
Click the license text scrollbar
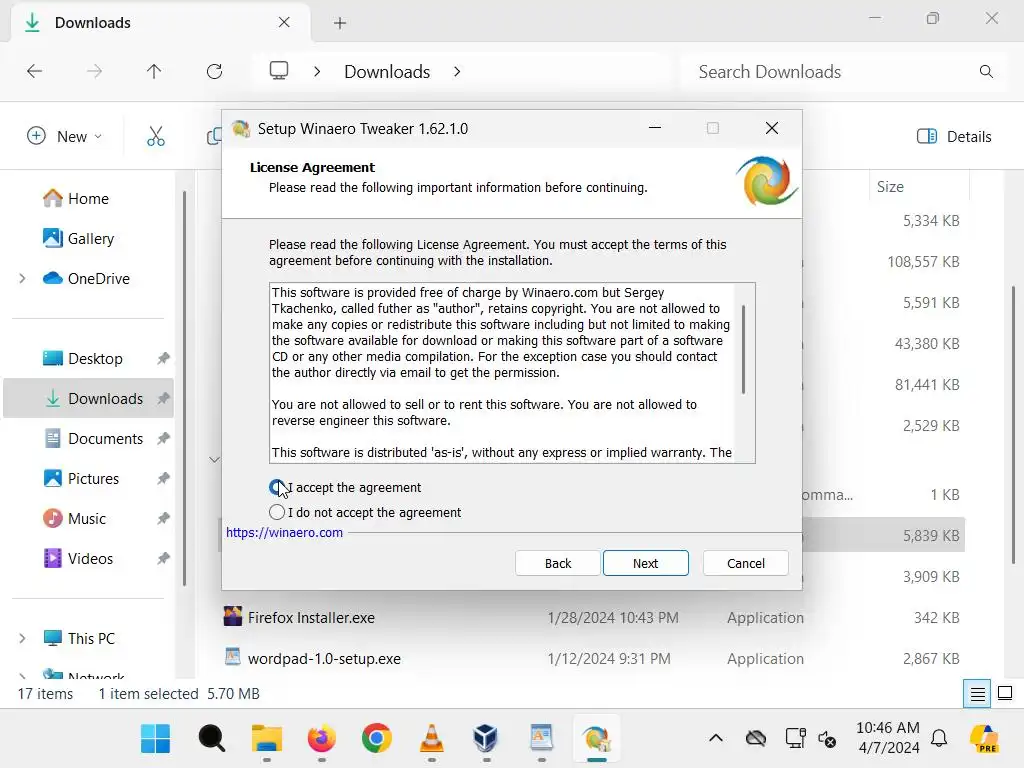click(743, 349)
